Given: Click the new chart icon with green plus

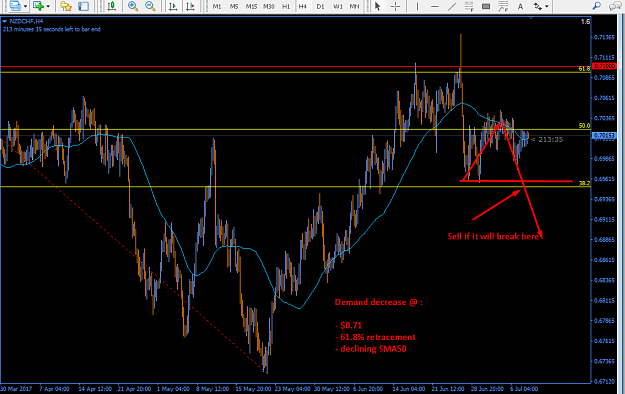Looking at the screenshot, I should (x=38, y=6).
